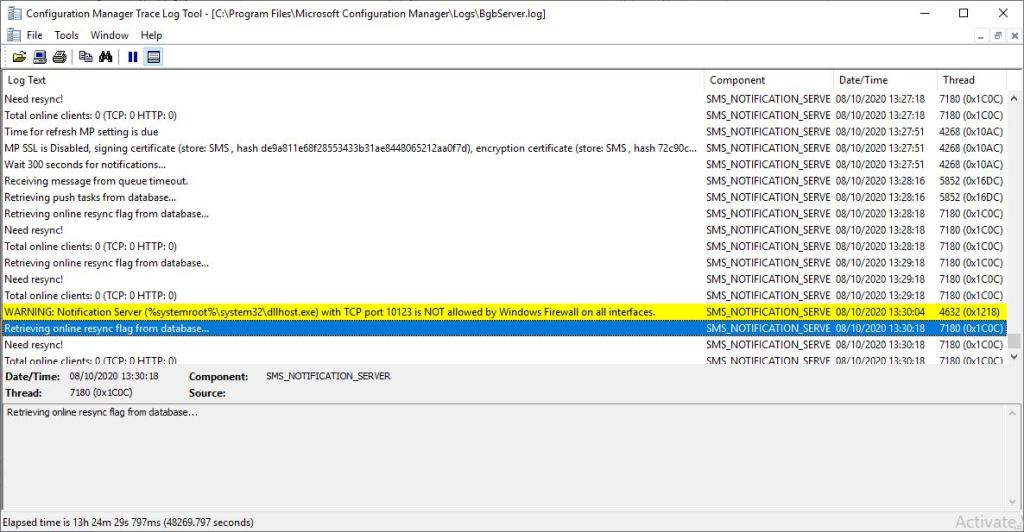The width and height of the screenshot is (1024, 532).
Task: Click the Print icon in toolbar
Action: [x=59, y=57]
